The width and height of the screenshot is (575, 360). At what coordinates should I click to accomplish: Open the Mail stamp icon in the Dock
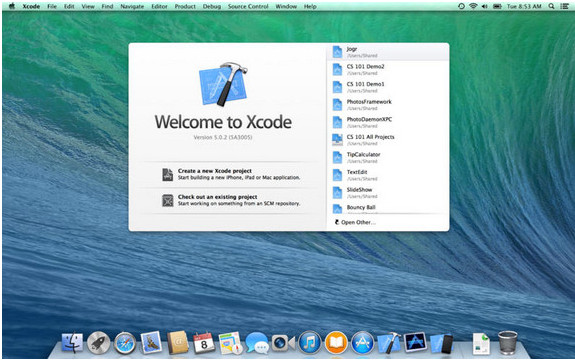[151, 342]
